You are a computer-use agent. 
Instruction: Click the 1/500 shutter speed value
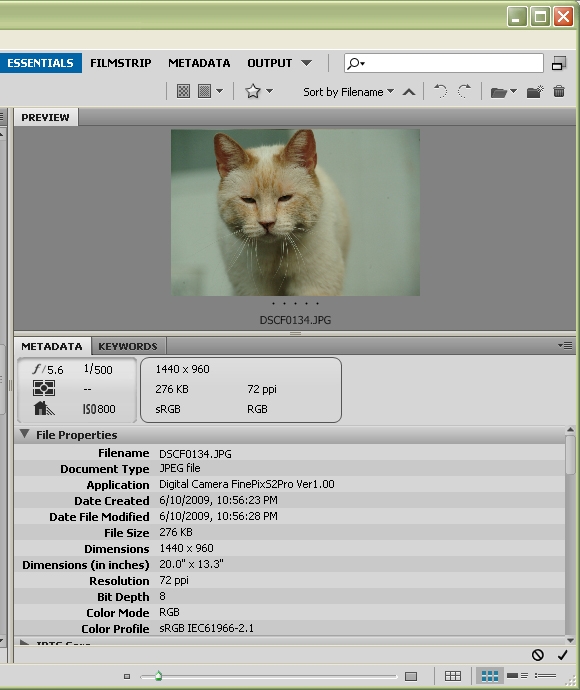[x=98, y=369]
